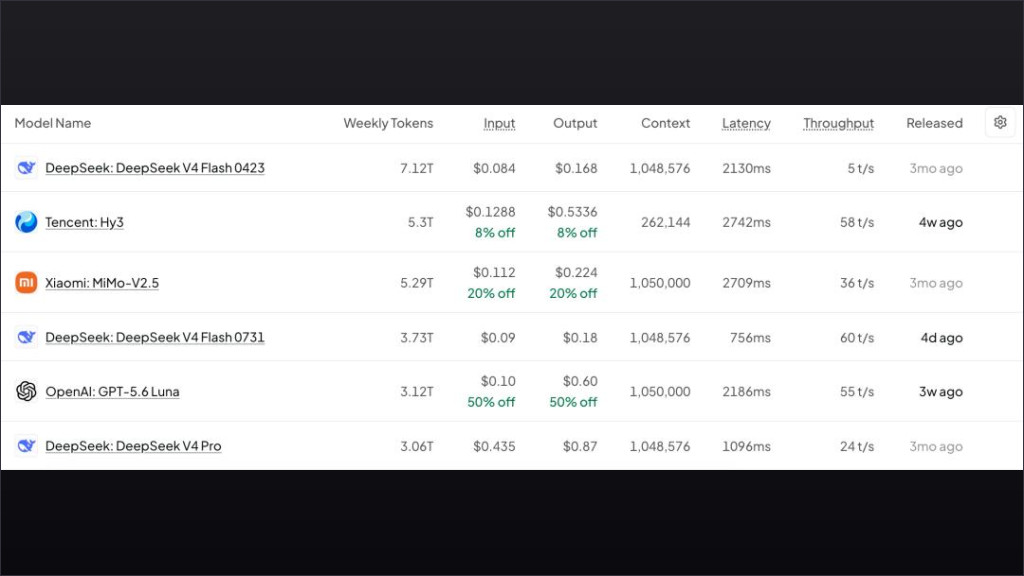1024x576 pixels.
Task: Click the 262,144 context value
Action: pyautogui.click(x=665, y=222)
